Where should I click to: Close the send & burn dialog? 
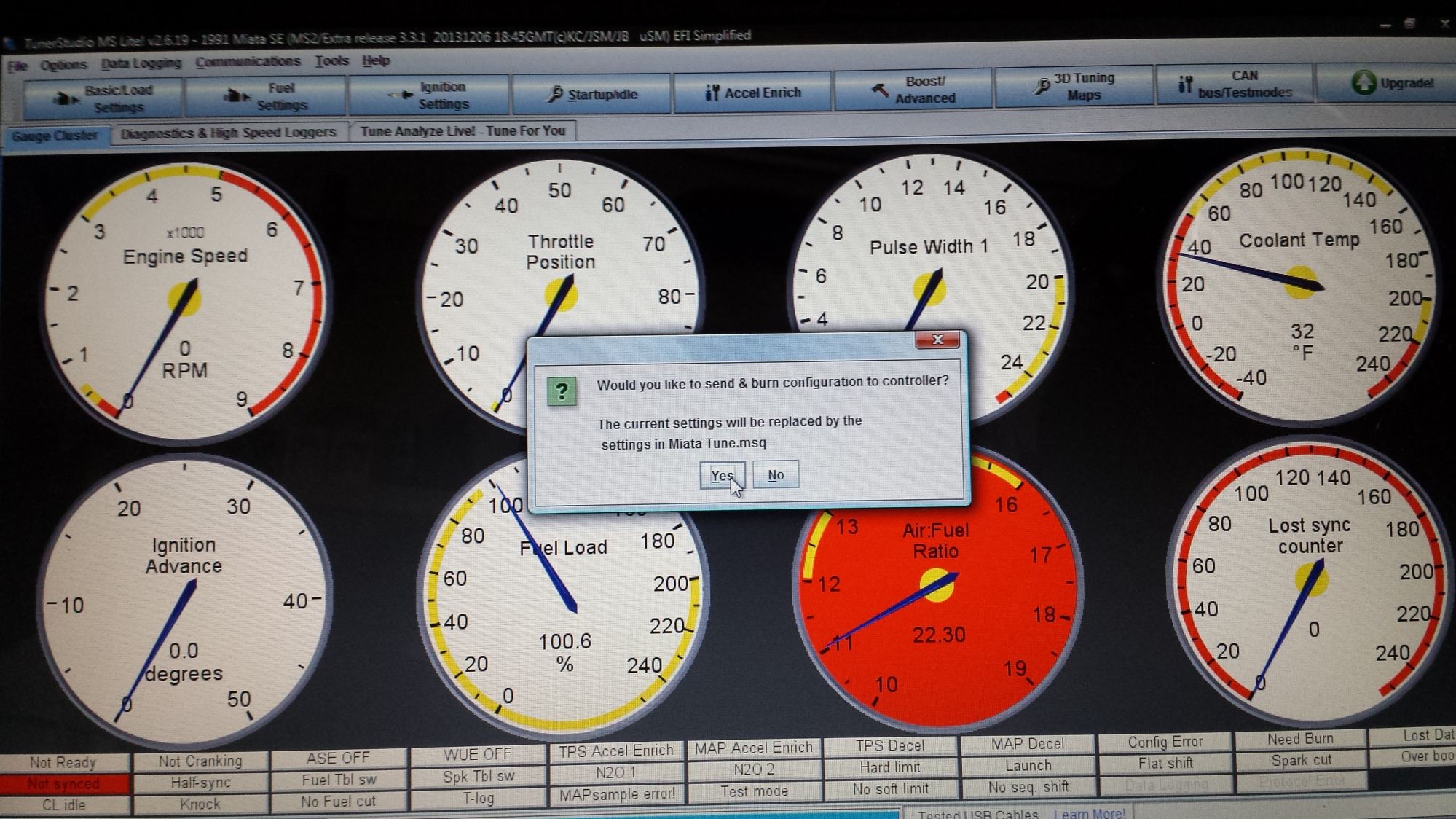click(937, 340)
